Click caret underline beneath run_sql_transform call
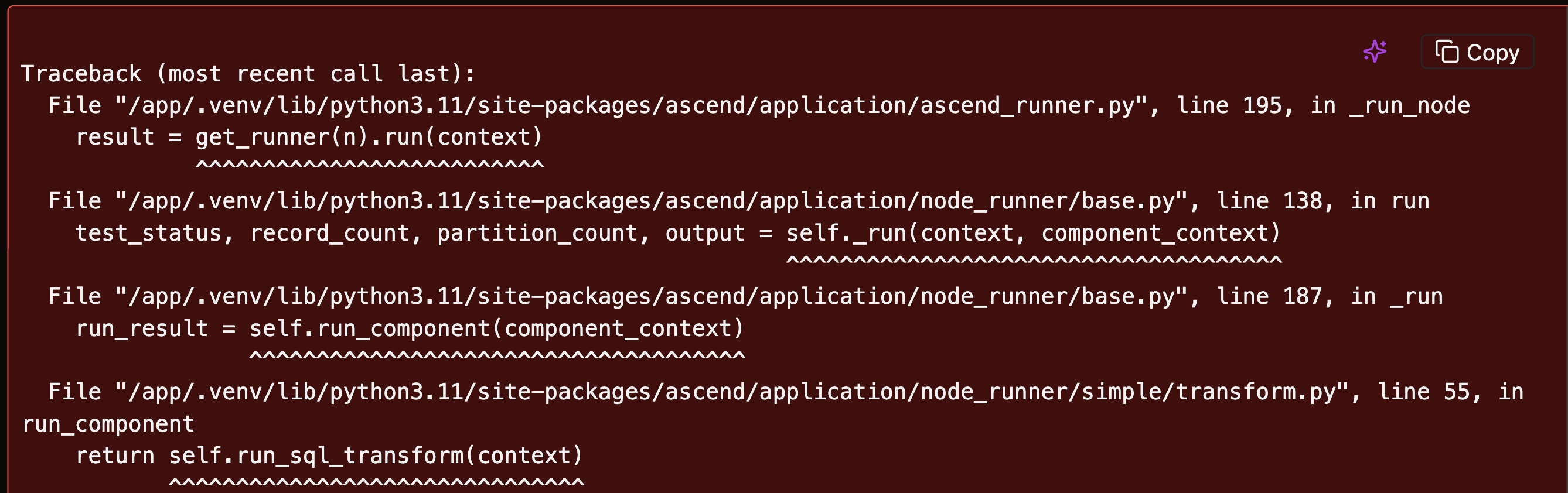Viewport: 1568px width, 493px height. point(376,482)
